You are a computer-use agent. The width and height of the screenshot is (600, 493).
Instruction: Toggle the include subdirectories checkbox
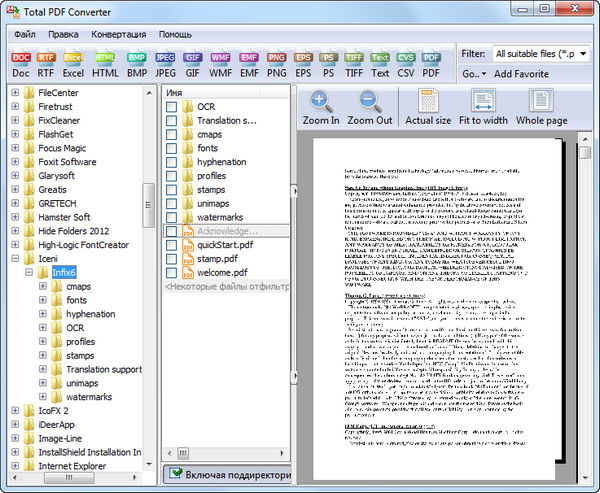coord(176,474)
